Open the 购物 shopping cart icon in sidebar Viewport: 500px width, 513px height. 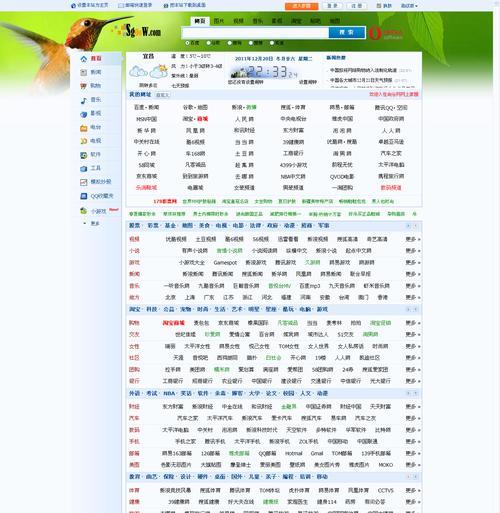coord(84,86)
